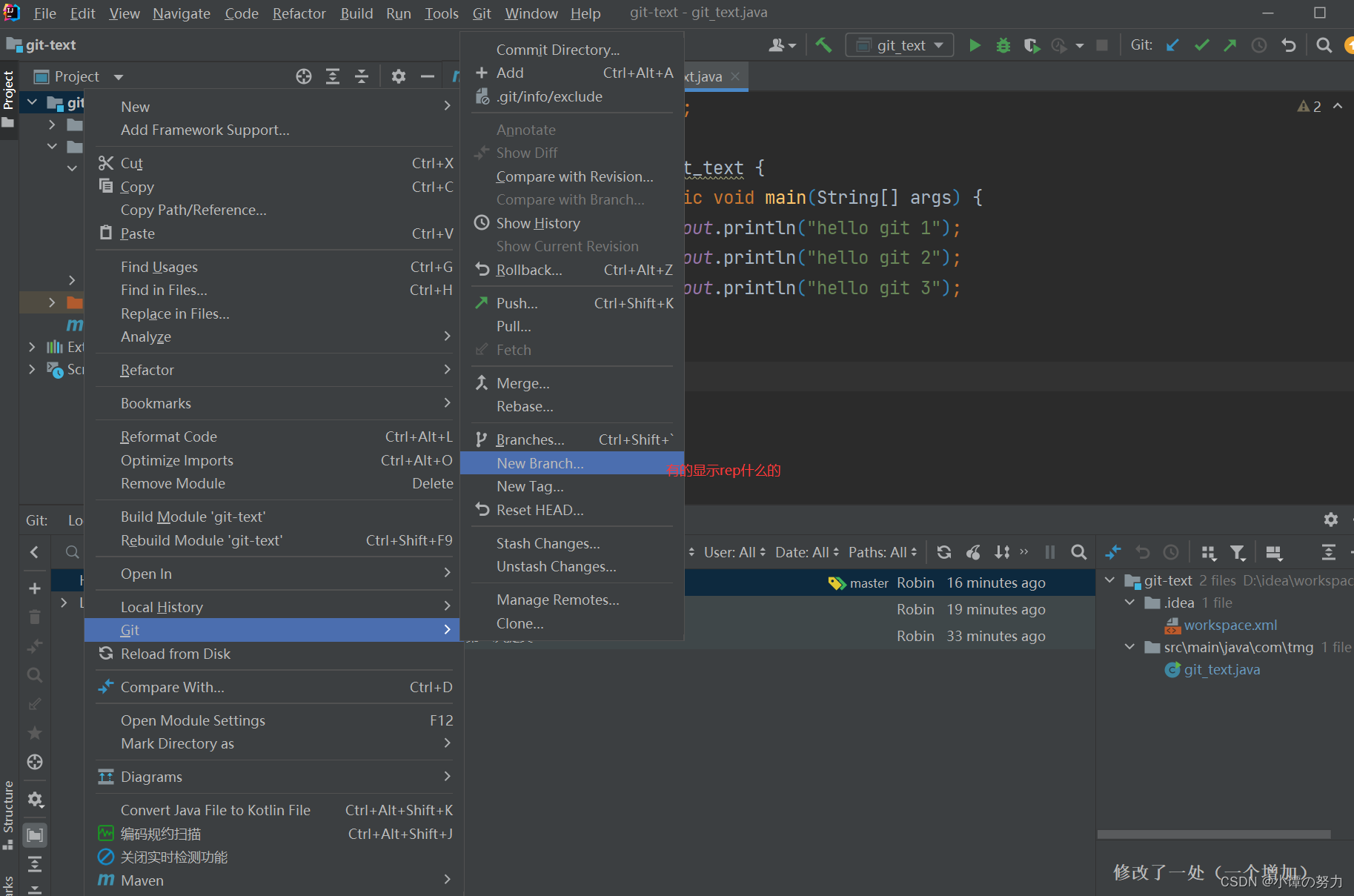Viewport: 1354px width, 896px height.
Task: Group-by icon in commit details toolbar
Action: 1209,552
